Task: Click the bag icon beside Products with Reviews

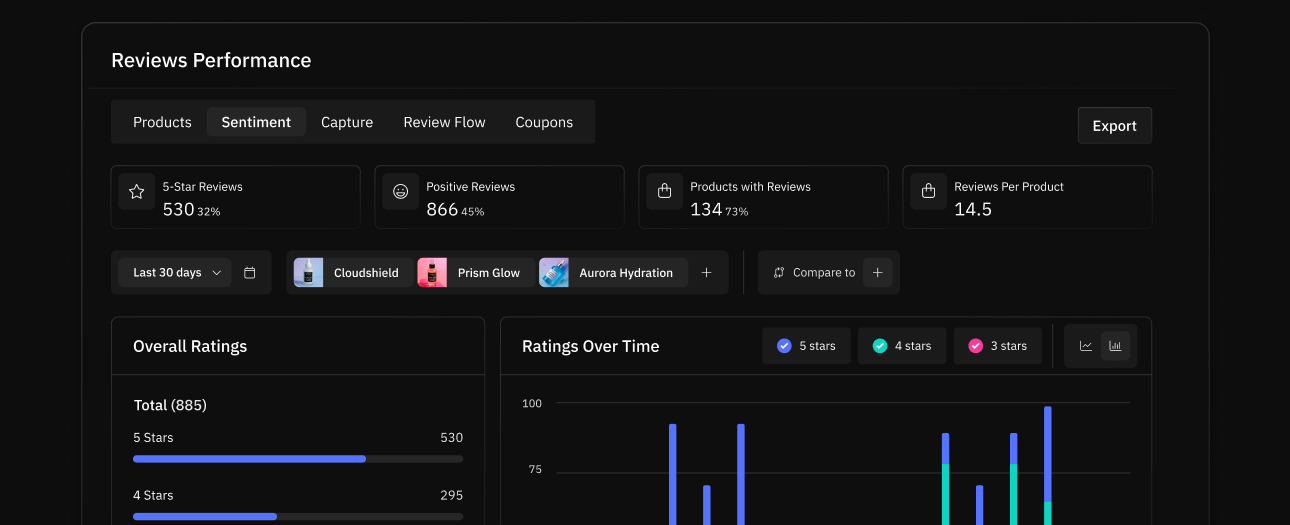Action: 664,192
